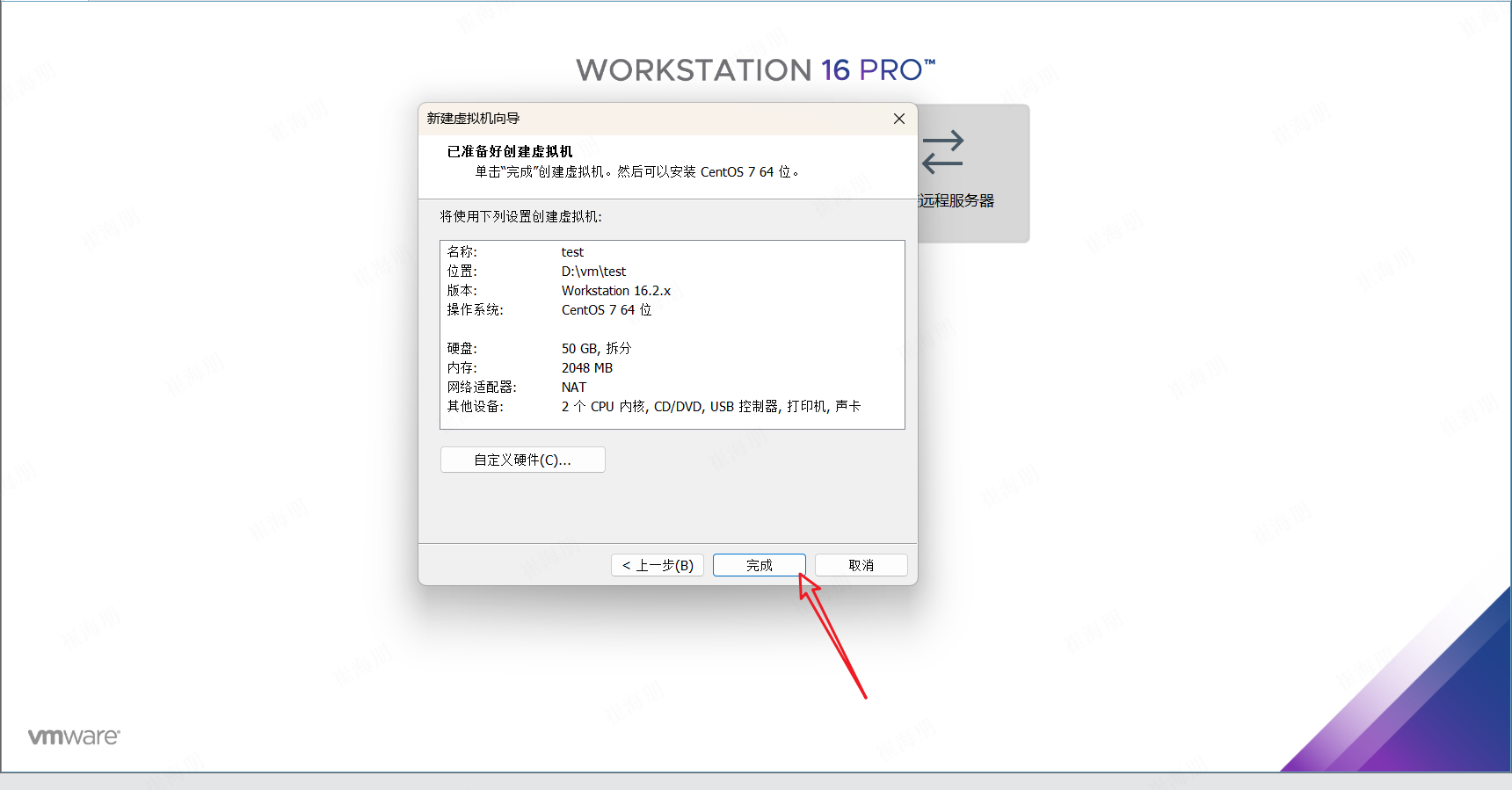
Task: Click the 内存: label
Action: coord(462,368)
